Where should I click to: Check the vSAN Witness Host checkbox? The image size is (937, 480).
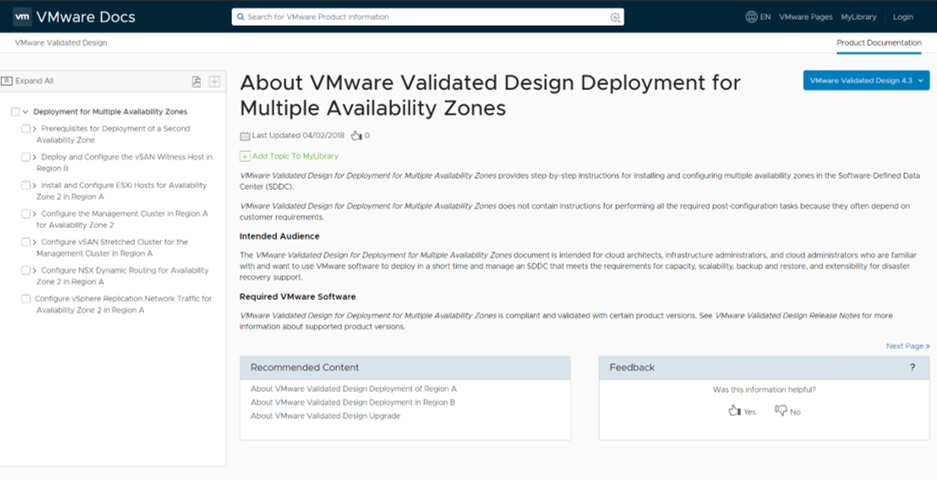[x=26, y=157]
